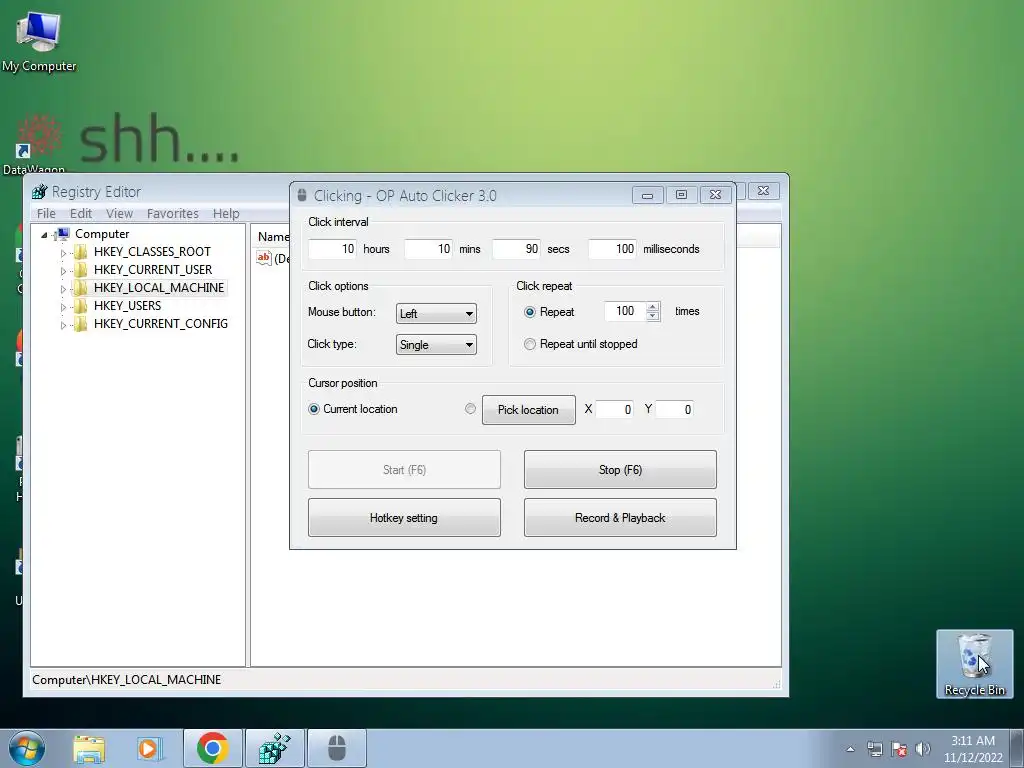Minimize the OP Auto Clicker window
Image resolution: width=1024 pixels, height=768 pixels.
point(647,195)
